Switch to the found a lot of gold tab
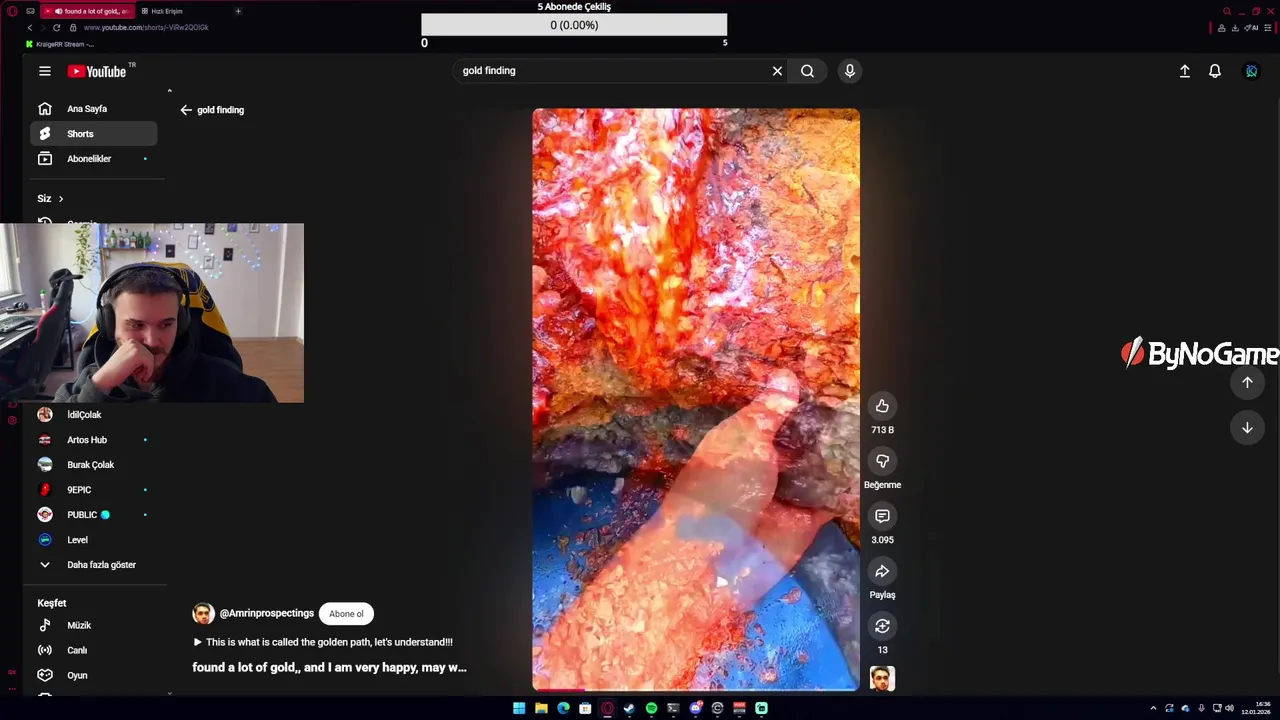The image size is (1280, 720). tap(86, 11)
